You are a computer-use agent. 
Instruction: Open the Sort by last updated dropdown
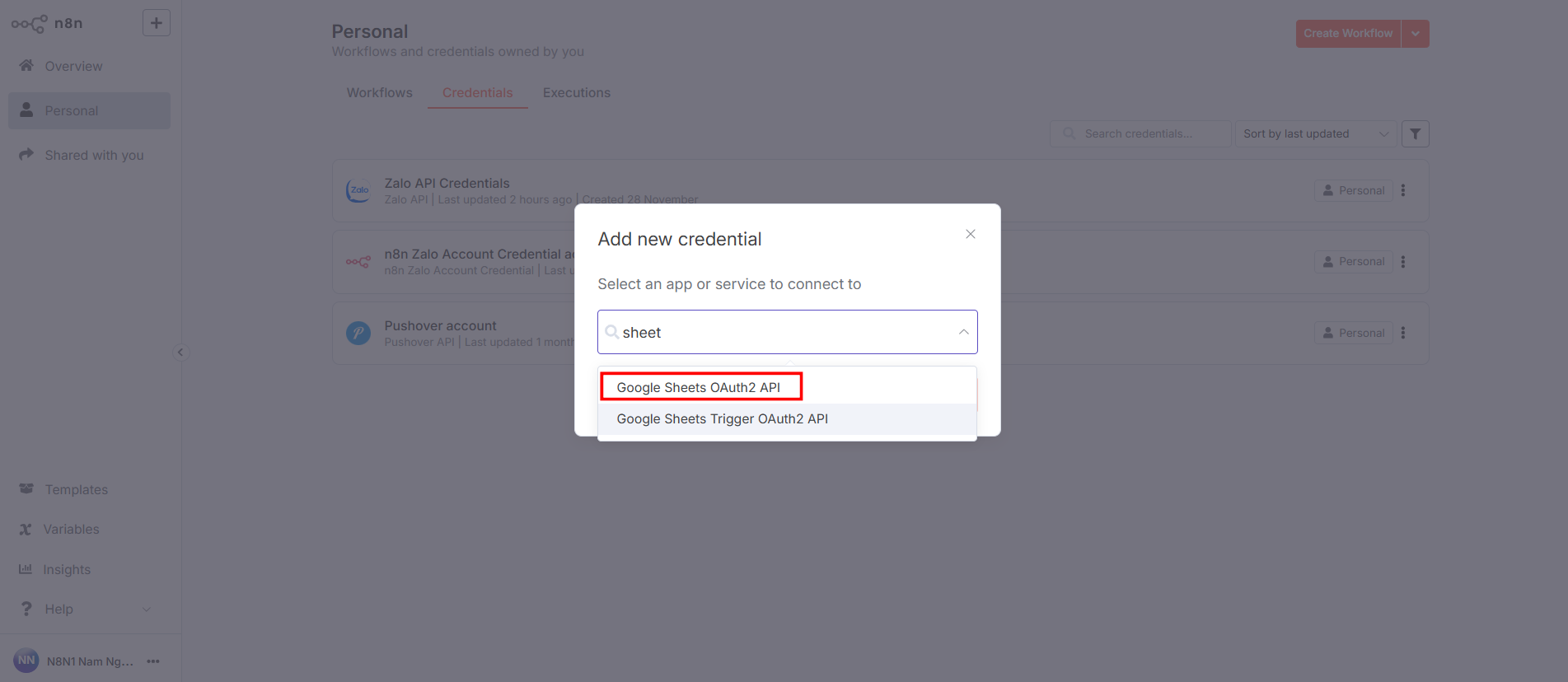(1314, 133)
